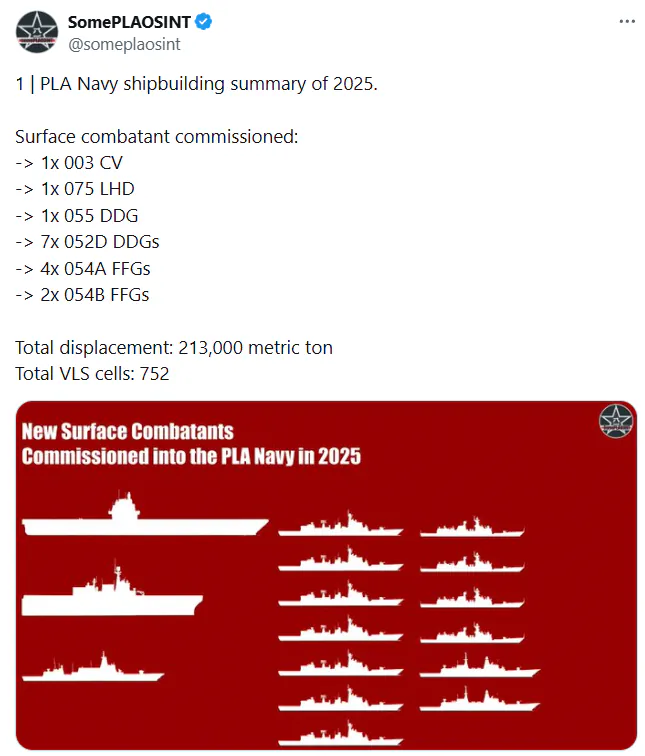Click the star logo watermark in the image

(x=616, y=421)
